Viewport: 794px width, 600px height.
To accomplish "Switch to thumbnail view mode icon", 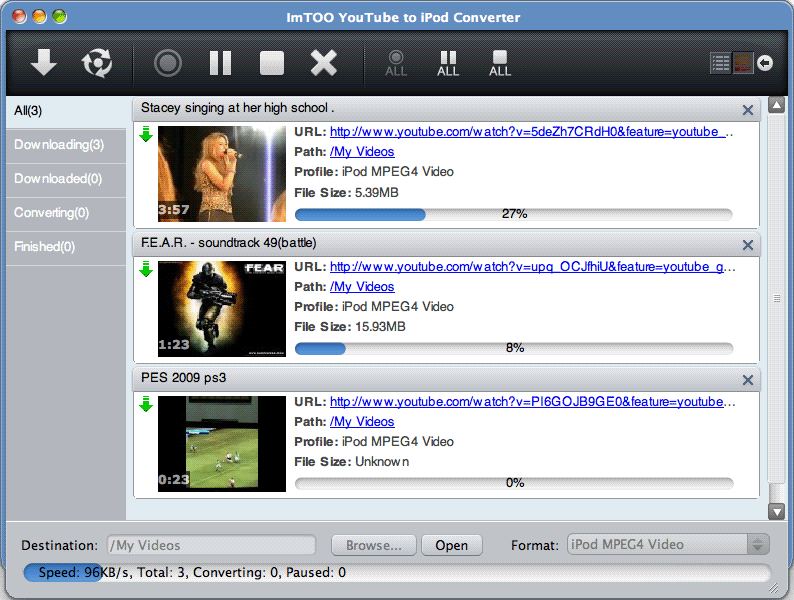I will (743, 63).
